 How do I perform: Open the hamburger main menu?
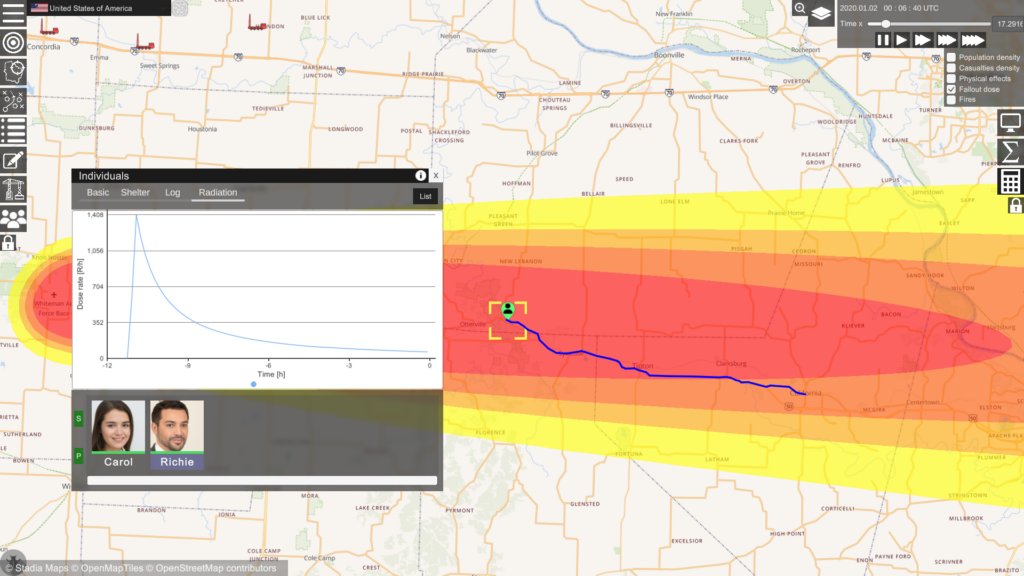tap(13, 13)
